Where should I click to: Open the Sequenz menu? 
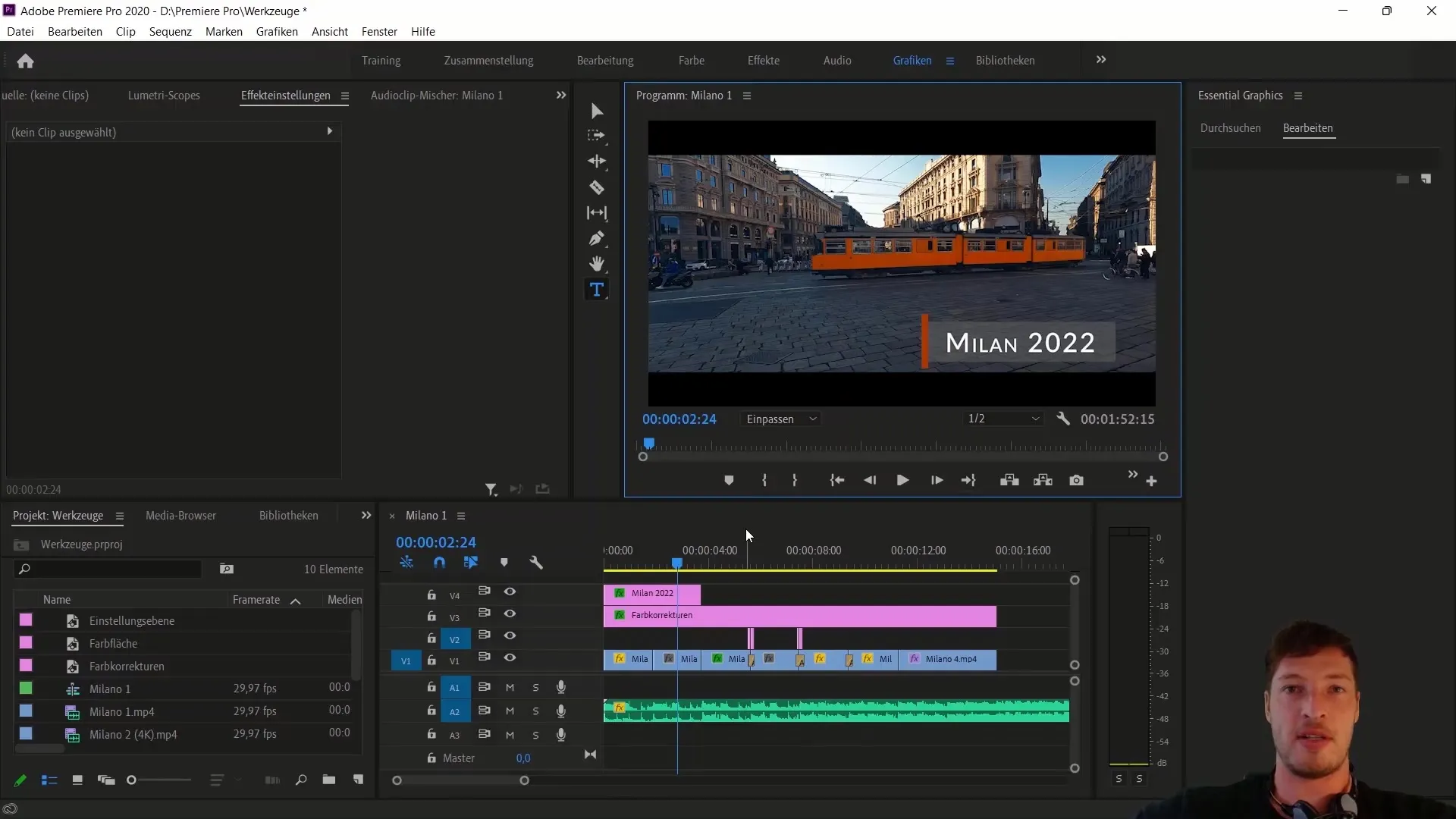pos(171,32)
